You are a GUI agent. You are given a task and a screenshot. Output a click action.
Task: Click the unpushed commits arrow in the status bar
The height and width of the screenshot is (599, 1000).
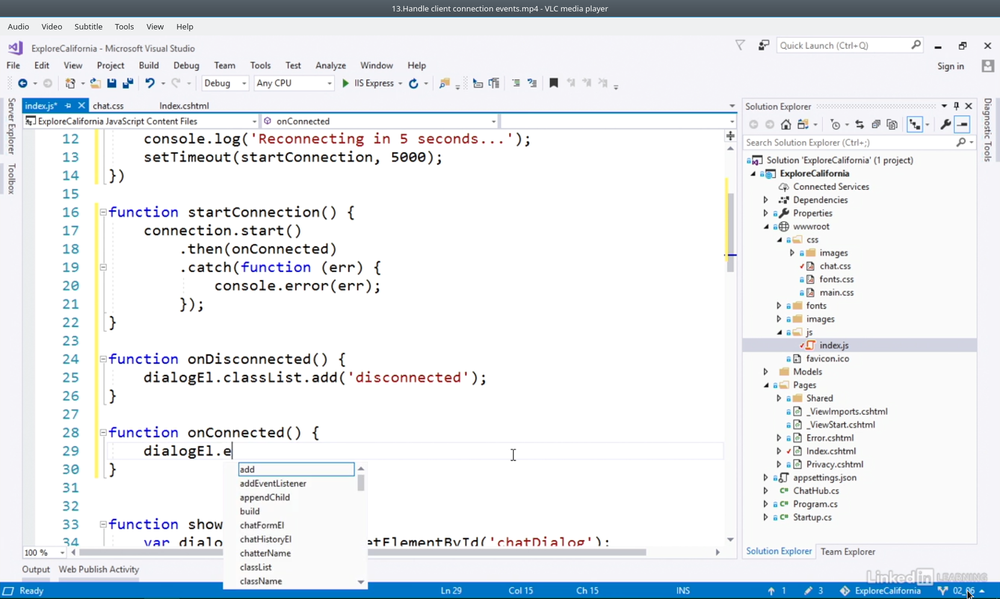click(x=771, y=591)
